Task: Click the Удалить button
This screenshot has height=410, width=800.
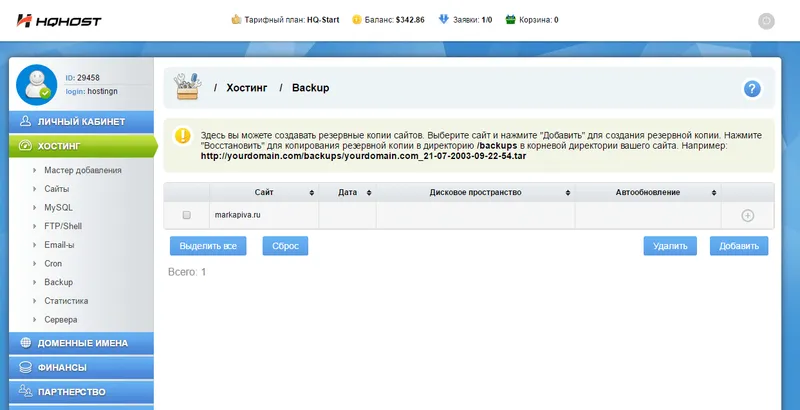Action: [670, 246]
